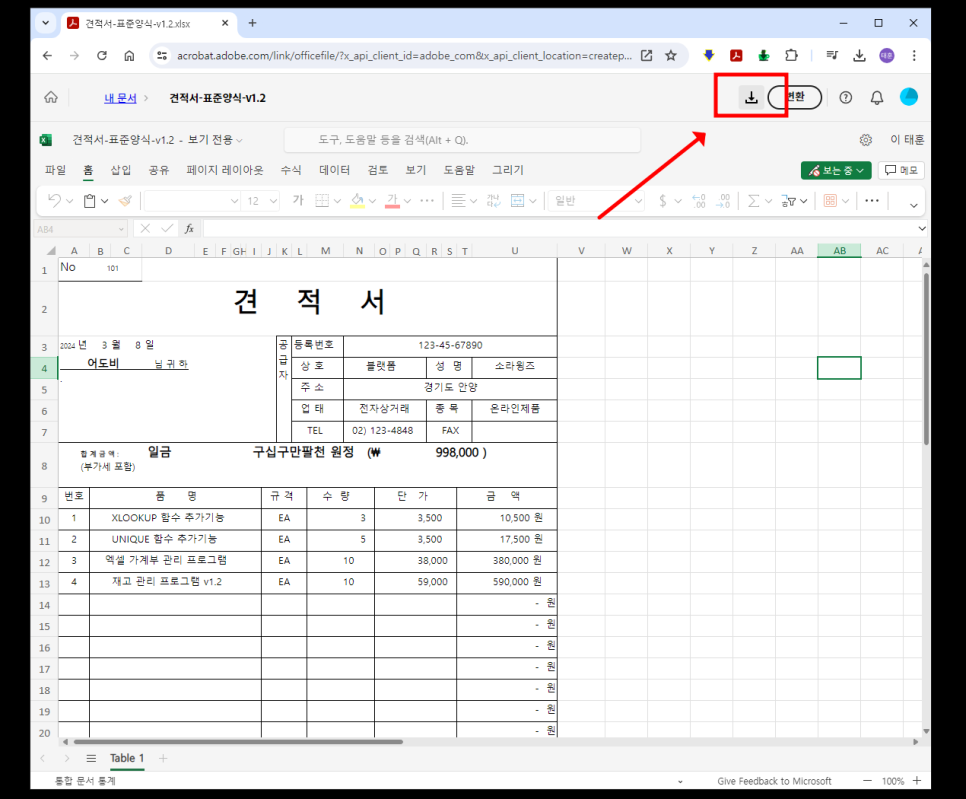Image resolution: width=966 pixels, height=799 pixels.
Task: Click the zoom in plus icon
Action: 917,781
